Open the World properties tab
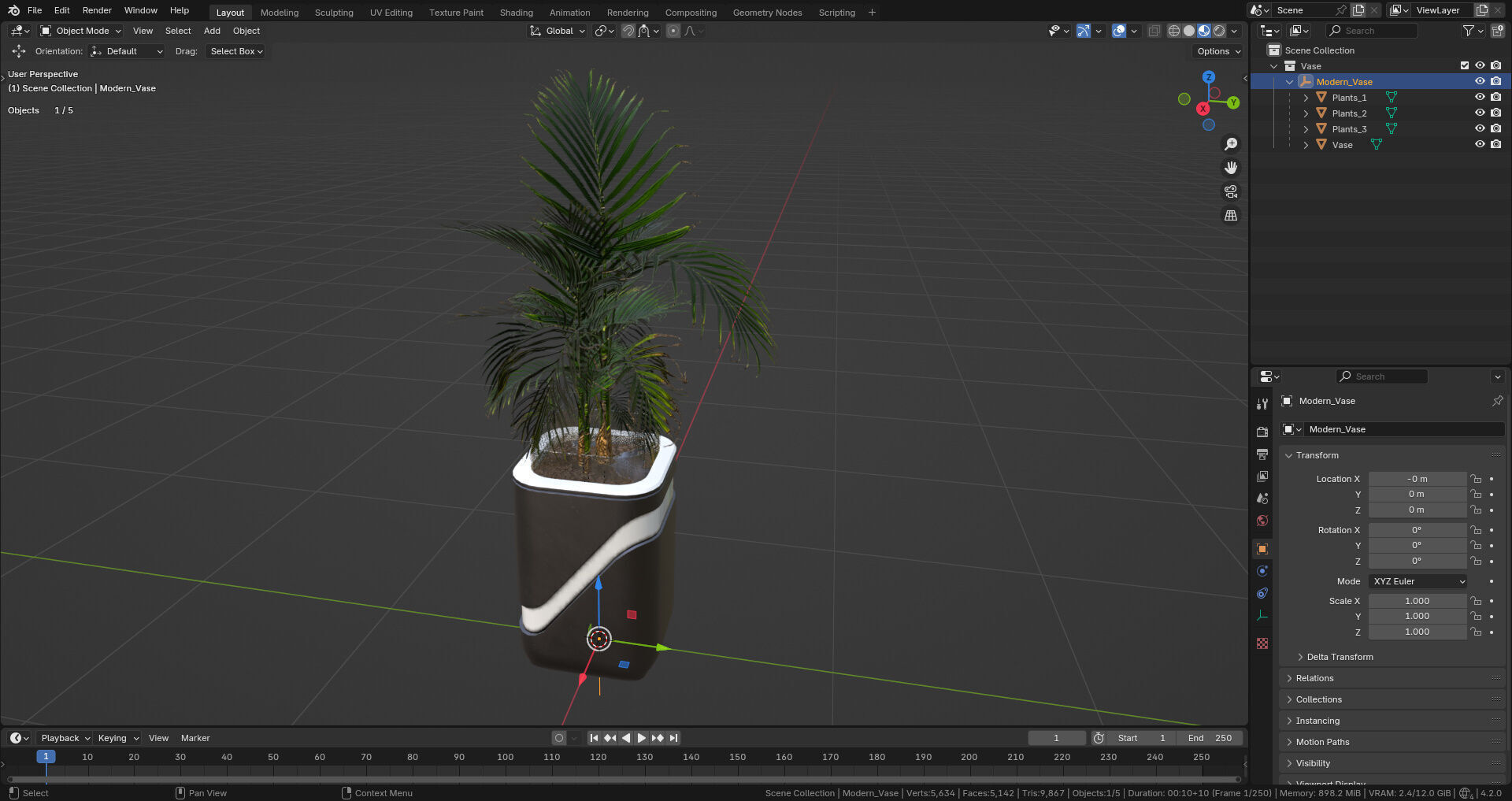 tap(1262, 521)
